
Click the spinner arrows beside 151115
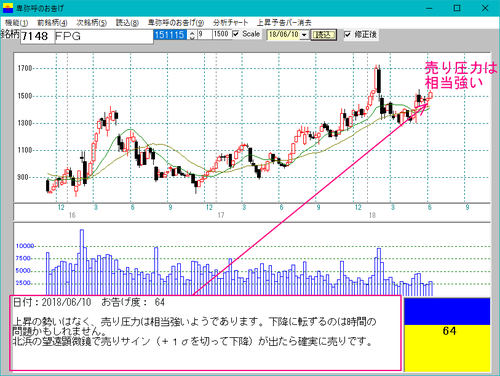click(192, 35)
